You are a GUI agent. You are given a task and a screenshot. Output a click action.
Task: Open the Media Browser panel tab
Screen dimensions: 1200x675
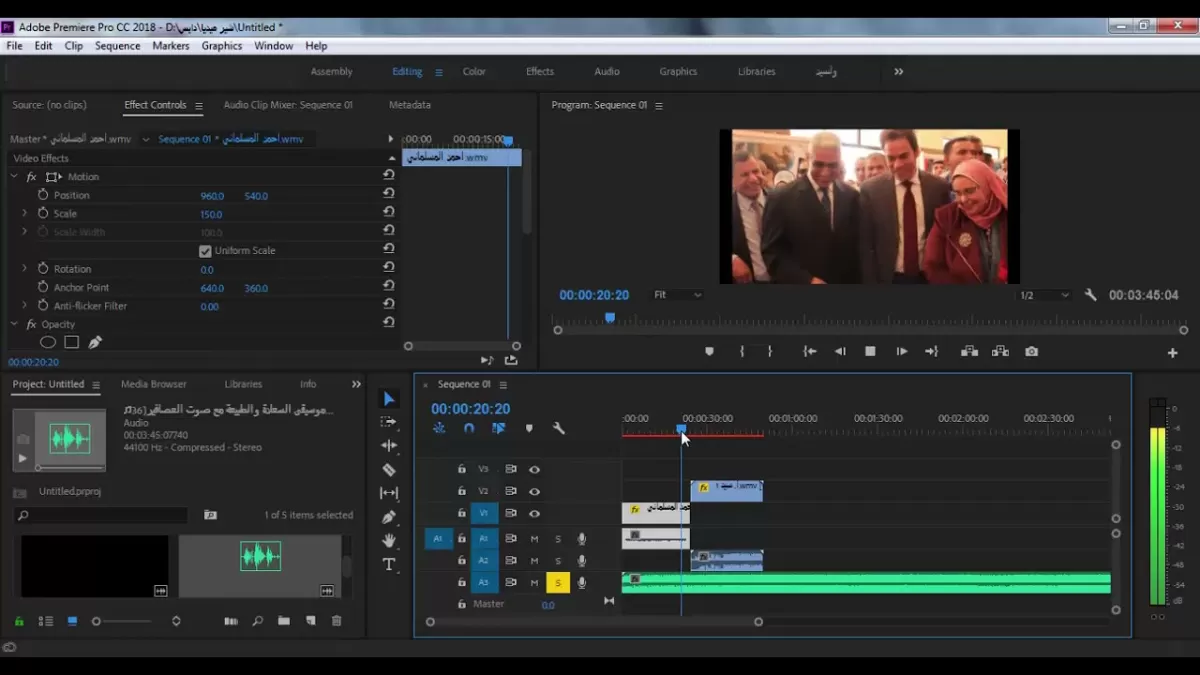pyautogui.click(x=154, y=384)
